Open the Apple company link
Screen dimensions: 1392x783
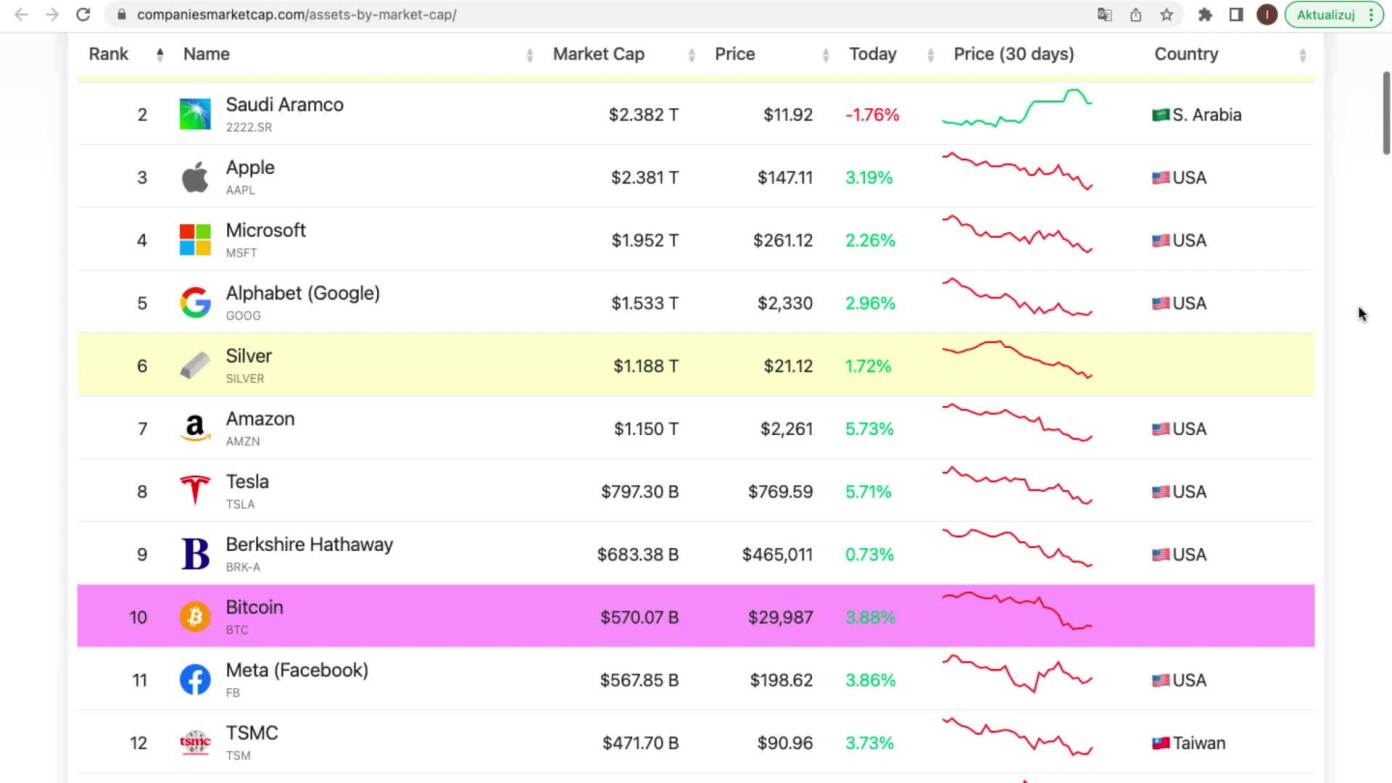point(250,167)
